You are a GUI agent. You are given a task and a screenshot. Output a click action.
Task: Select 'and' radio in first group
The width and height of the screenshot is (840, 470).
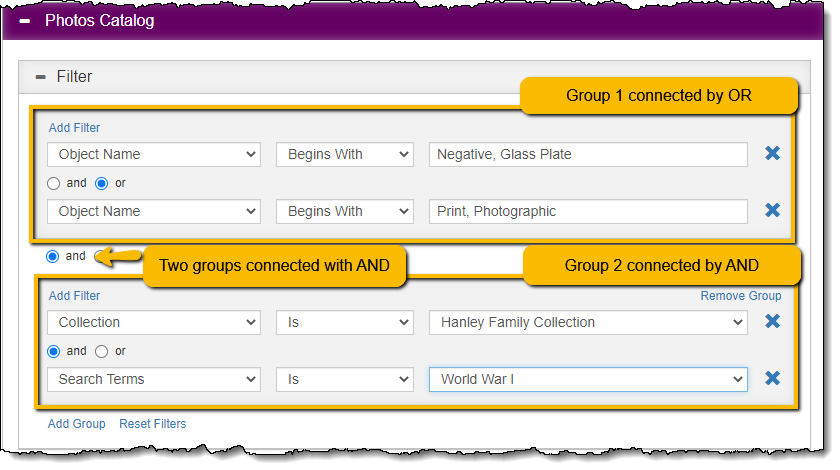point(54,184)
